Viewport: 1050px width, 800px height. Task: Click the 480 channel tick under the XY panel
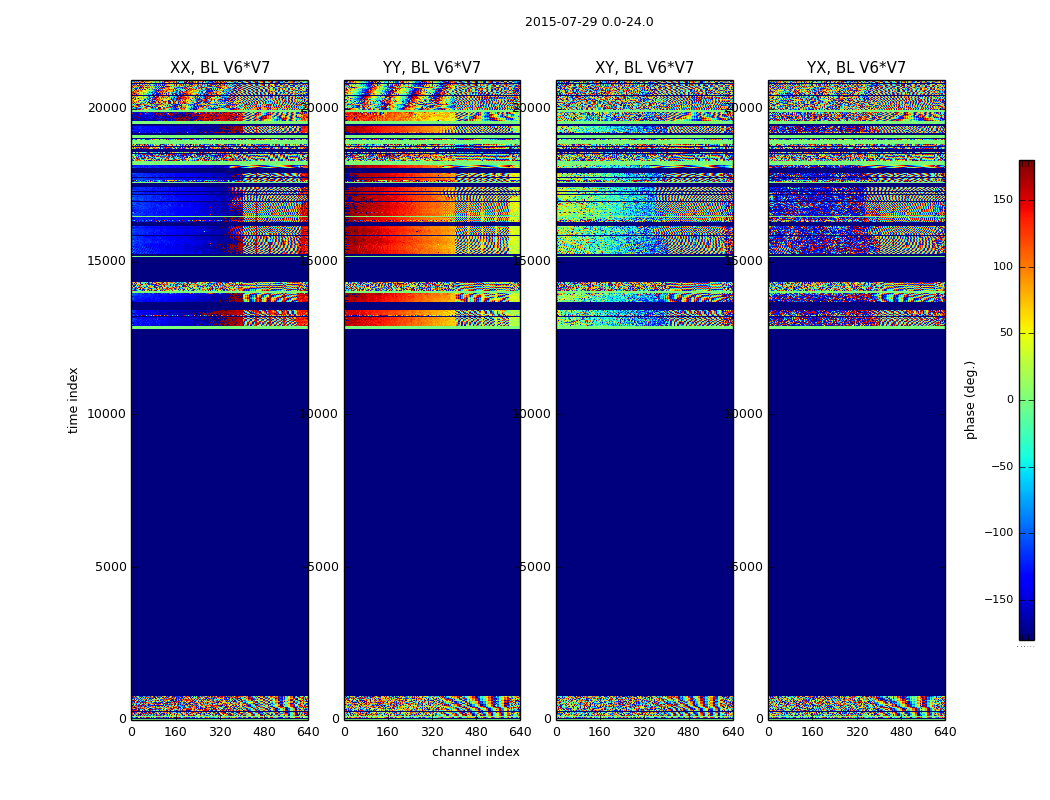click(x=688, y=732)
